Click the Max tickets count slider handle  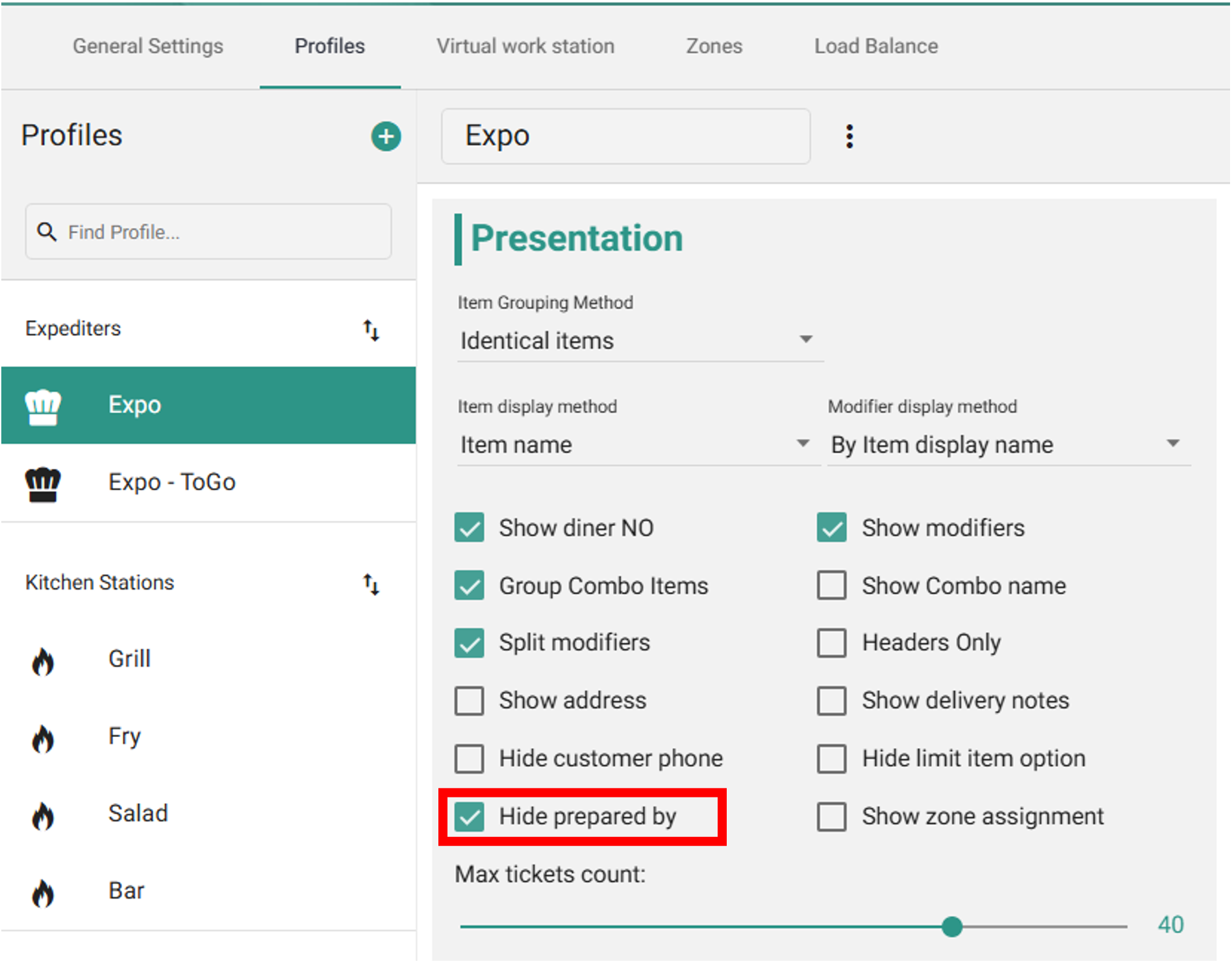click(951, 927)
